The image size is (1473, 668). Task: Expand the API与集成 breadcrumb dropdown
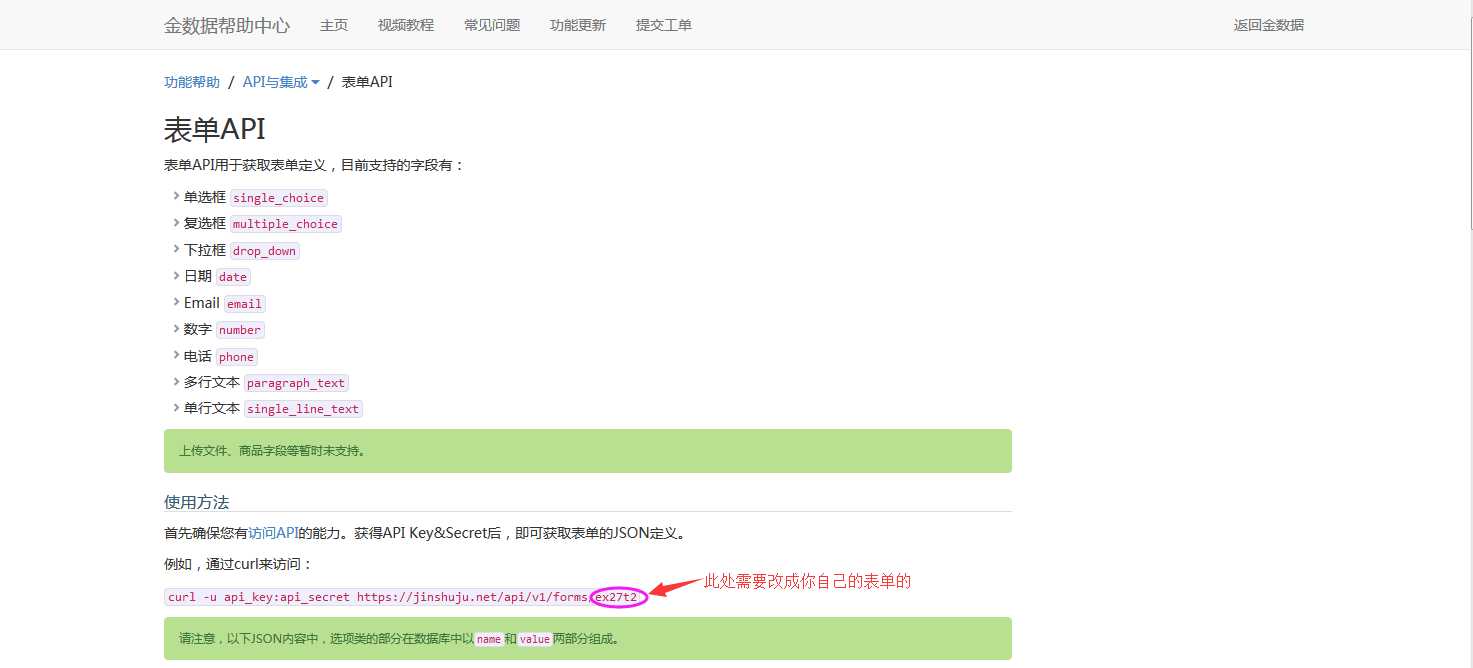(281, 82)
